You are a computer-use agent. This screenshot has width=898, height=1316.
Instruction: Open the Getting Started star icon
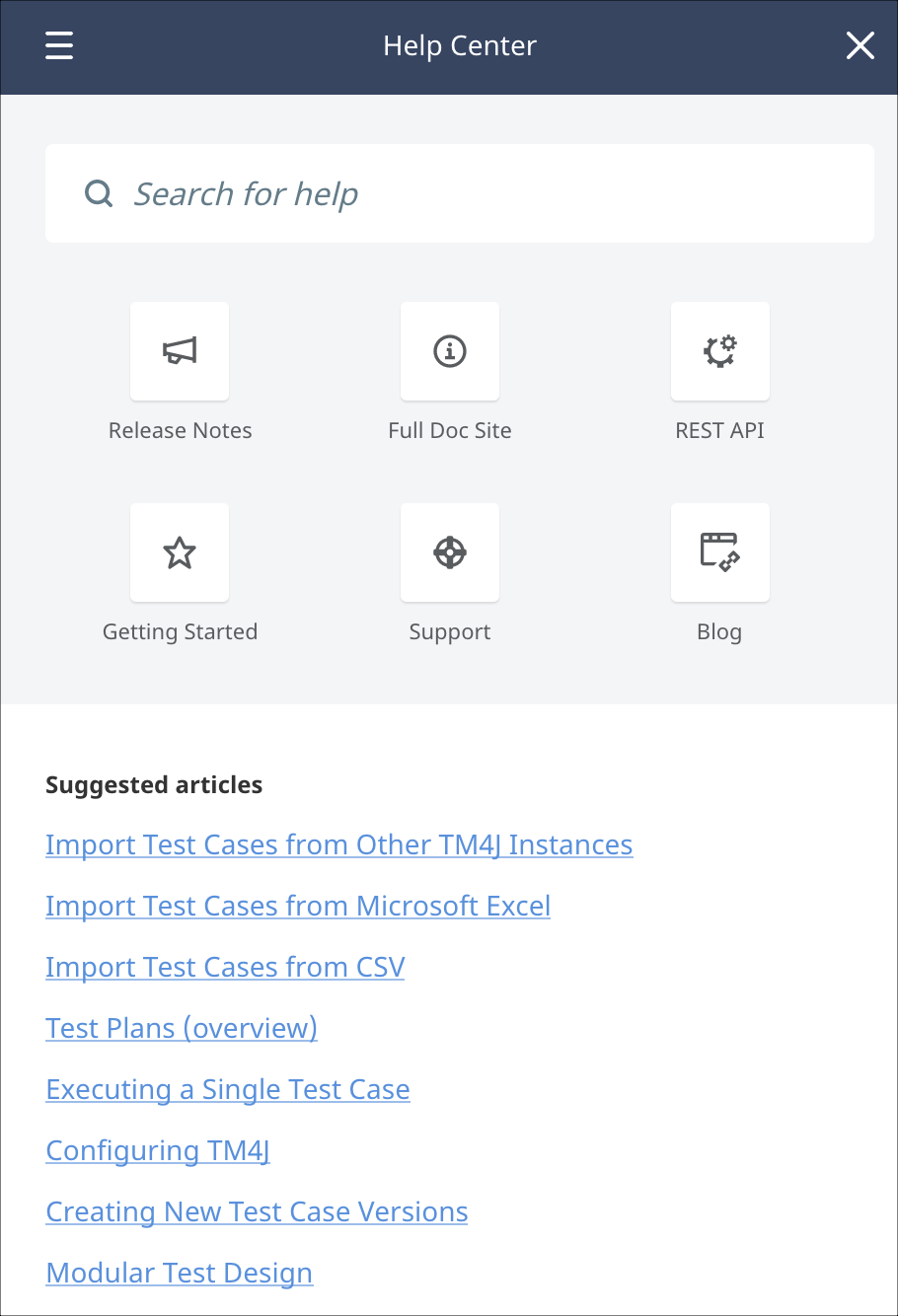180,552
